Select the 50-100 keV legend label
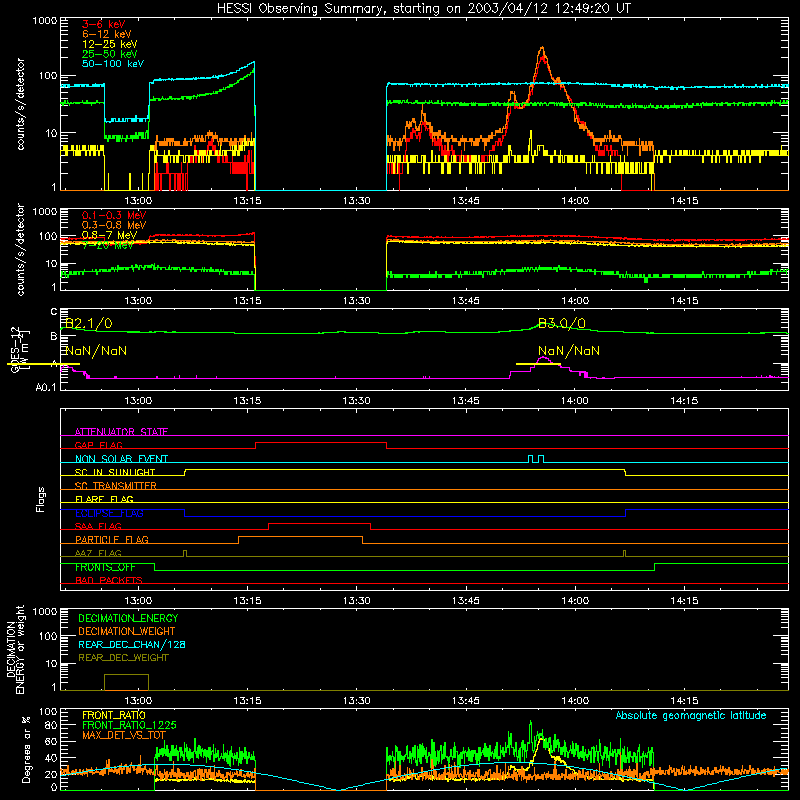 tap(113, 64)
